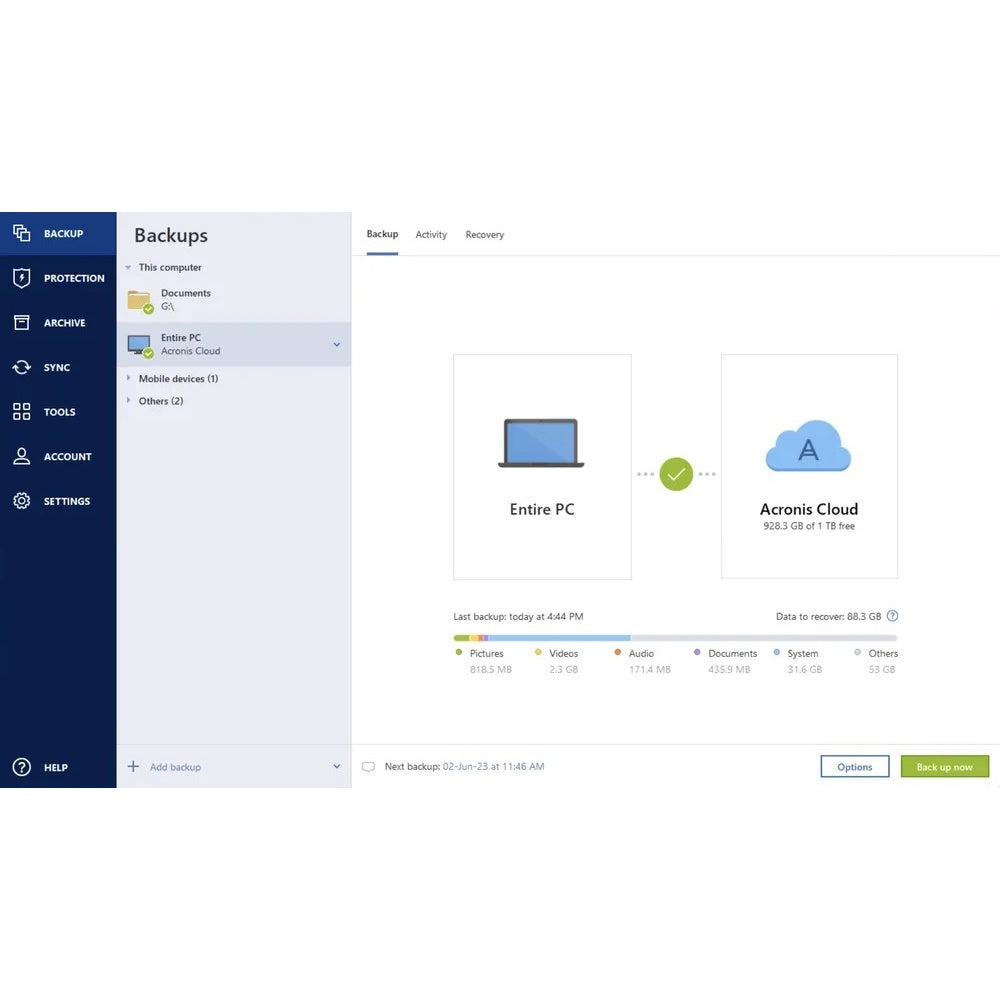
Task: Open the TOOLS menu label
Action: tap(59, 412)
